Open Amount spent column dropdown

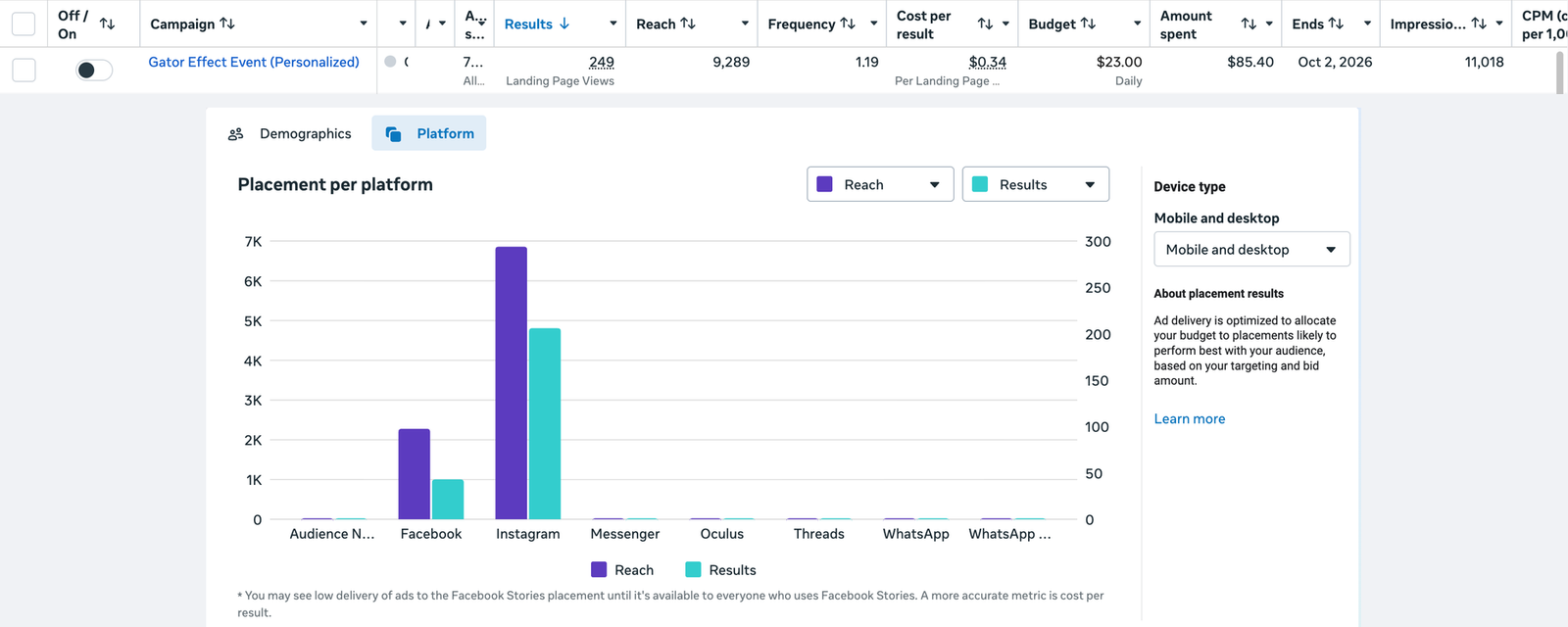coord(1269,24)
